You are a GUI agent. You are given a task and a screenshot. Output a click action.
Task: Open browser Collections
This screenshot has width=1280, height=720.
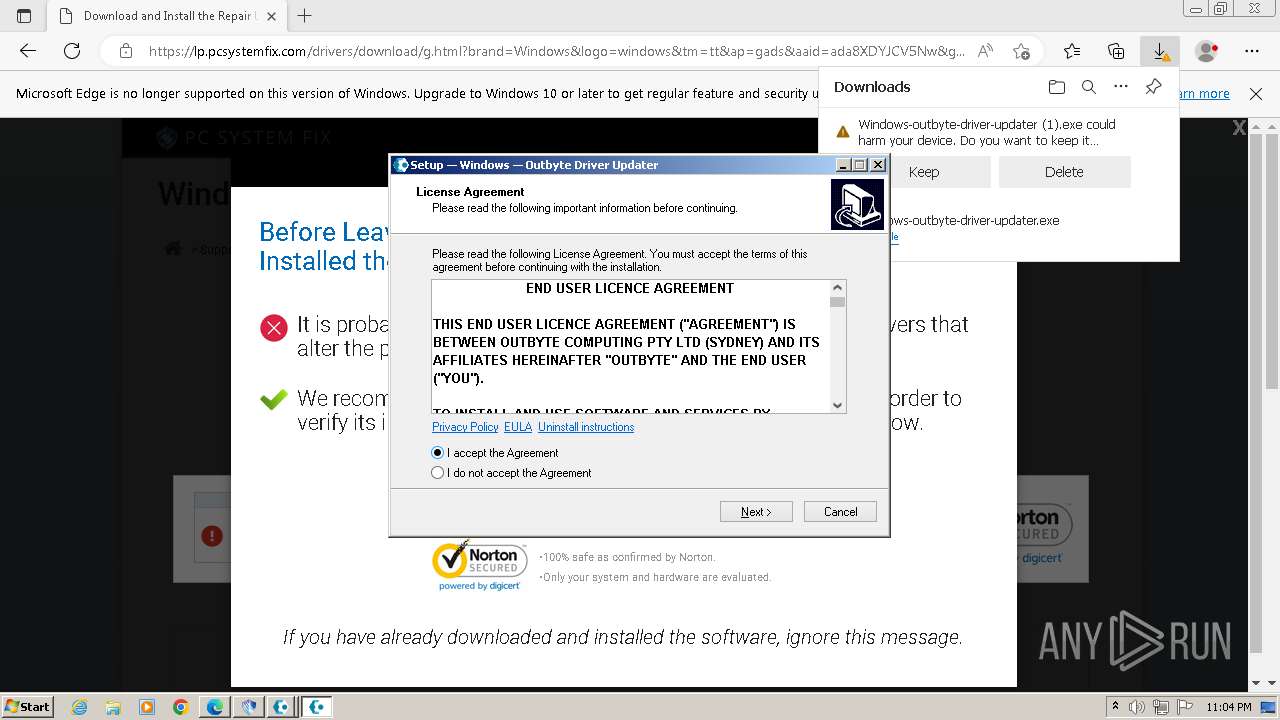click(1116, 51)
